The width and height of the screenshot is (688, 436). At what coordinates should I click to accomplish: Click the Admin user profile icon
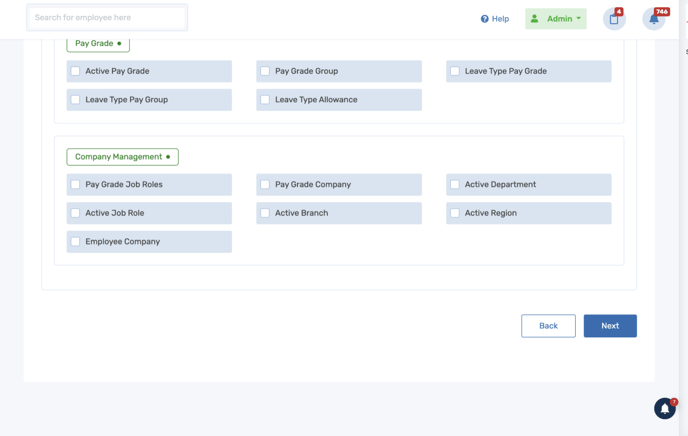[x=534, y=18]
